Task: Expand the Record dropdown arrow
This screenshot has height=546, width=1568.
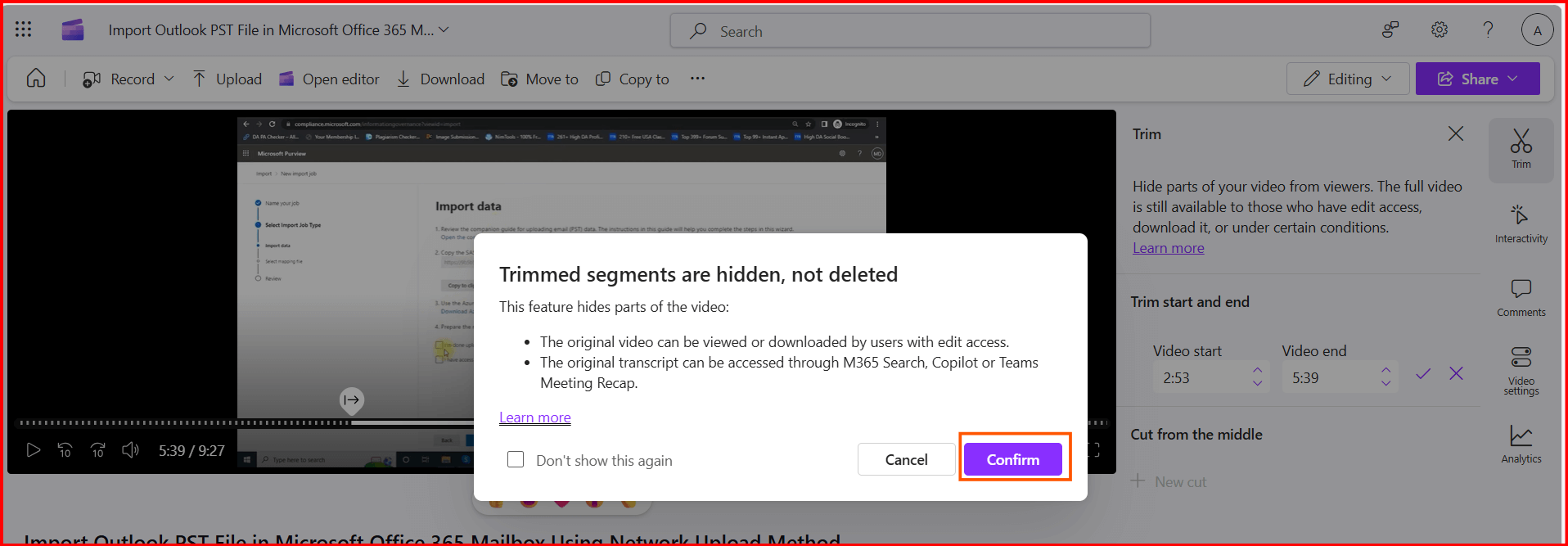Action: [169, 79]
